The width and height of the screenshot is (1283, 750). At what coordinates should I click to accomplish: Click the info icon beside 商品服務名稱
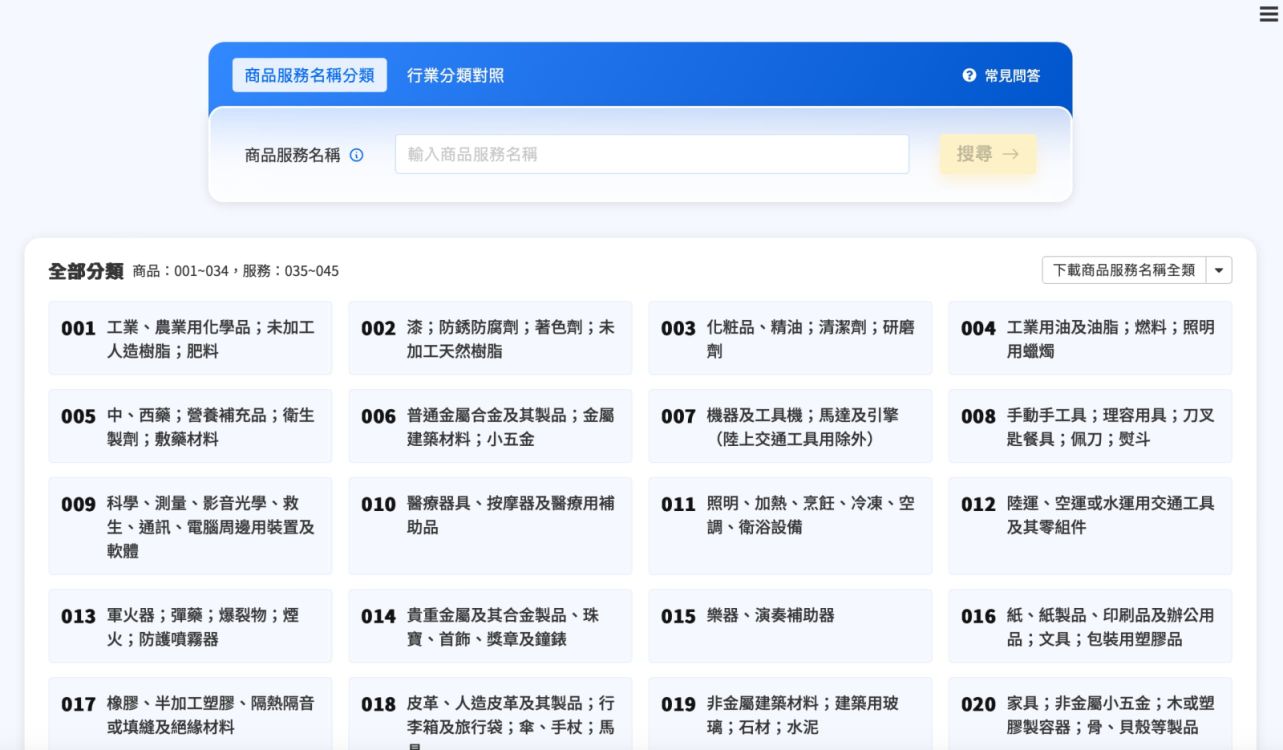coord(357,155)
